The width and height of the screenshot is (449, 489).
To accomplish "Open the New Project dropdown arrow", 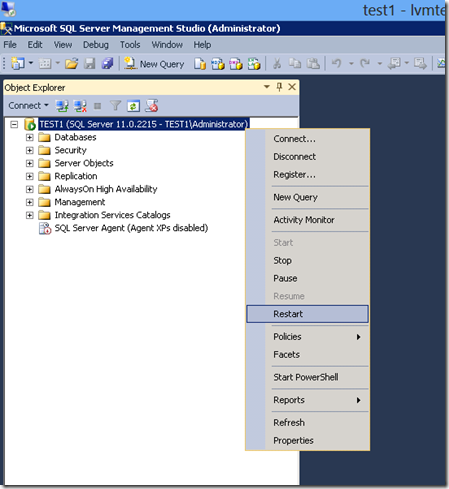I will coord(31,63).
